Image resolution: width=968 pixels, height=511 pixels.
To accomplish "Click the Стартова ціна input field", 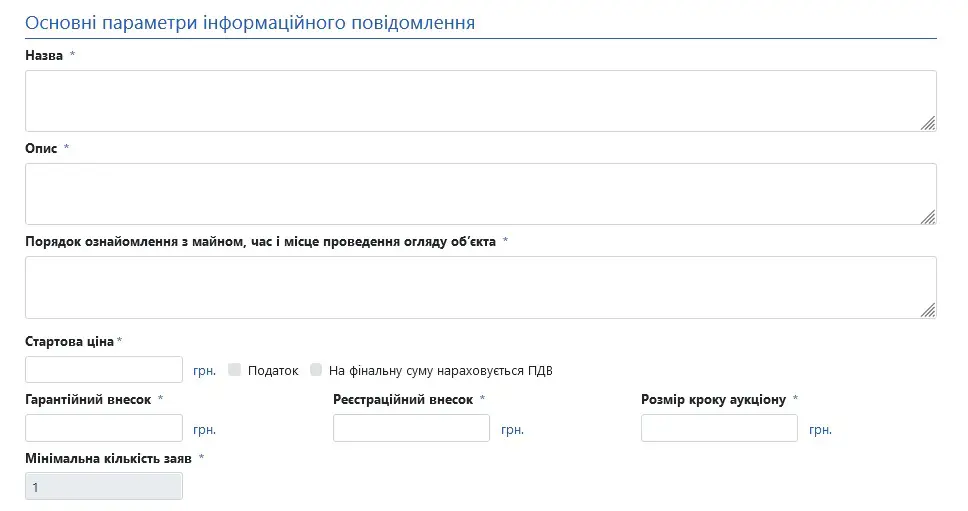I will [x=104, y=370].
